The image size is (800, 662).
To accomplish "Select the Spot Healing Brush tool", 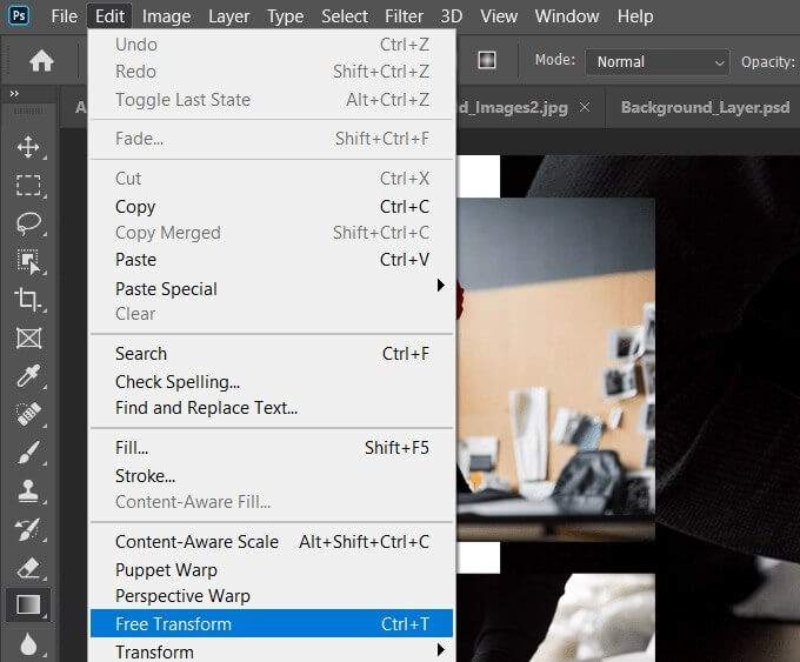I will point(28,414).
